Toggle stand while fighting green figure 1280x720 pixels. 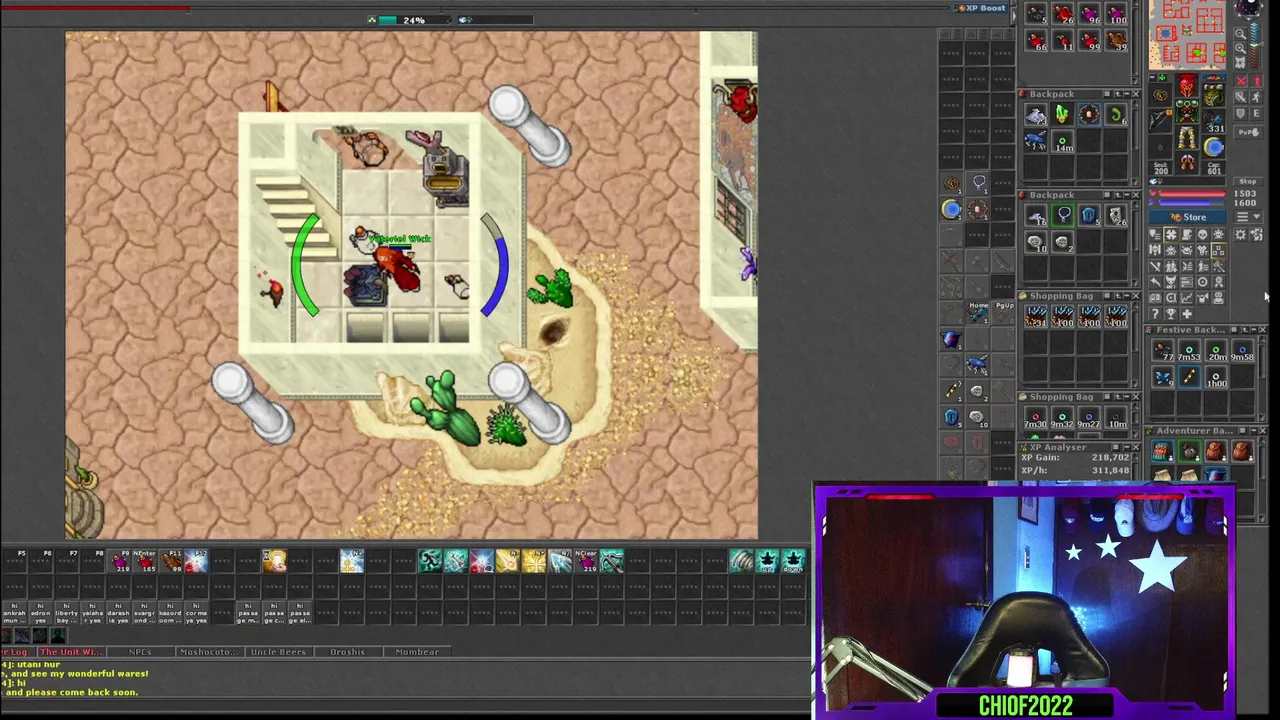pyautogui.click(x=1257, y=98)
